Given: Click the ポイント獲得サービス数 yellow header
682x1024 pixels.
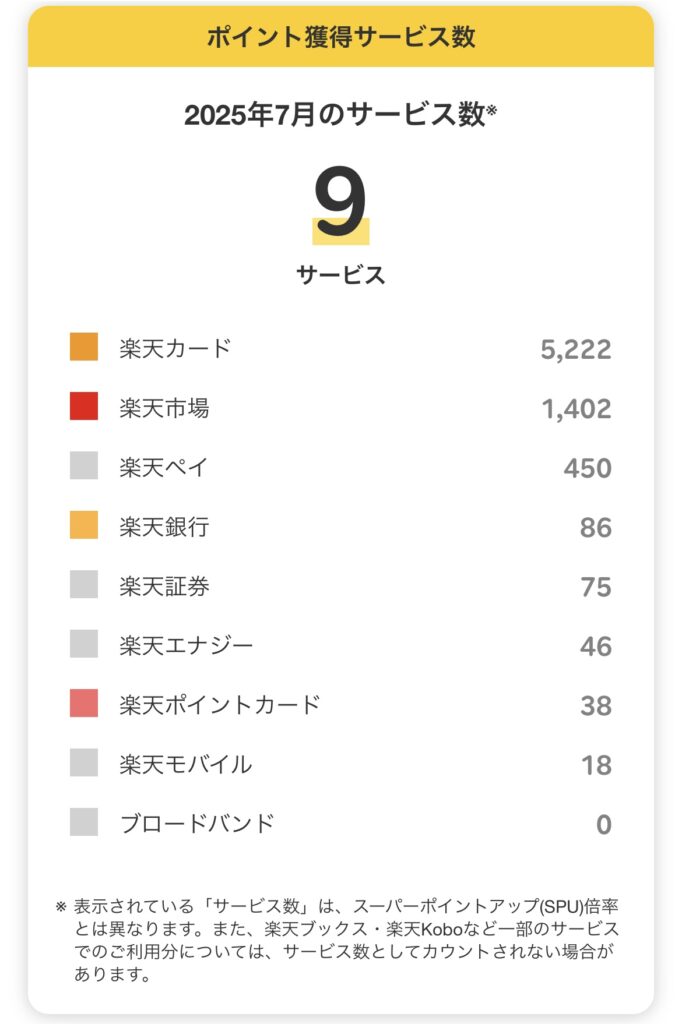Looking at the screenshot, I should coord(341,37).
